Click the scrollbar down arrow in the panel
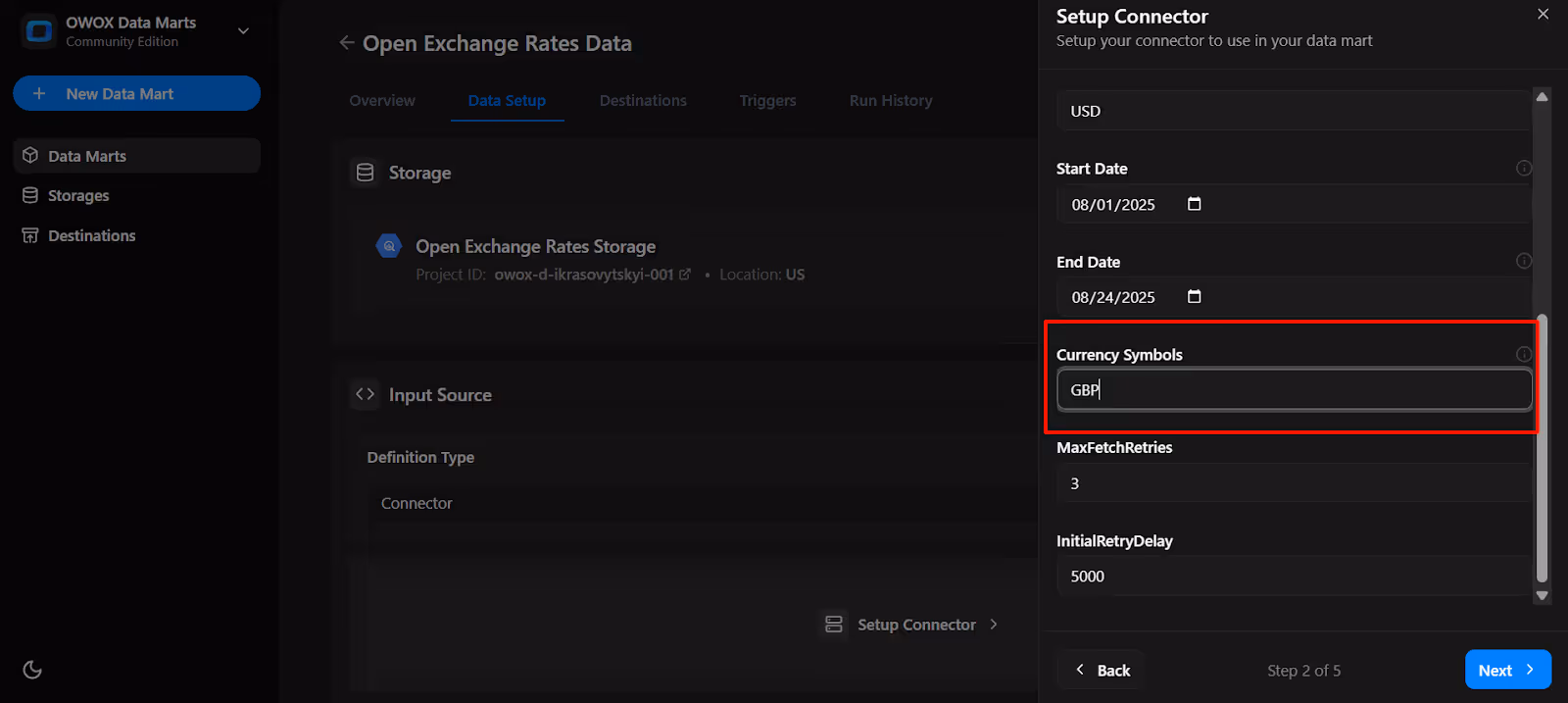1568x703 pixels. click(1542, 595)
